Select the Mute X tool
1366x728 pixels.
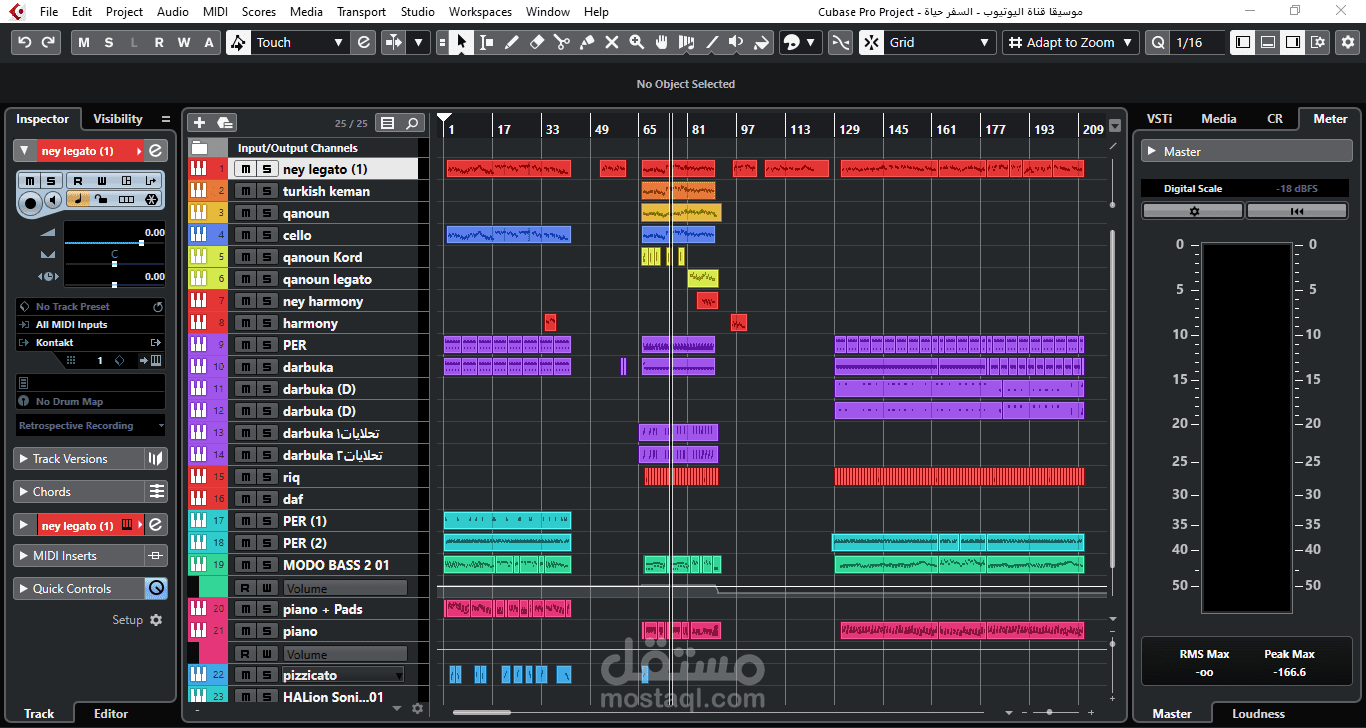click(612, 42)
